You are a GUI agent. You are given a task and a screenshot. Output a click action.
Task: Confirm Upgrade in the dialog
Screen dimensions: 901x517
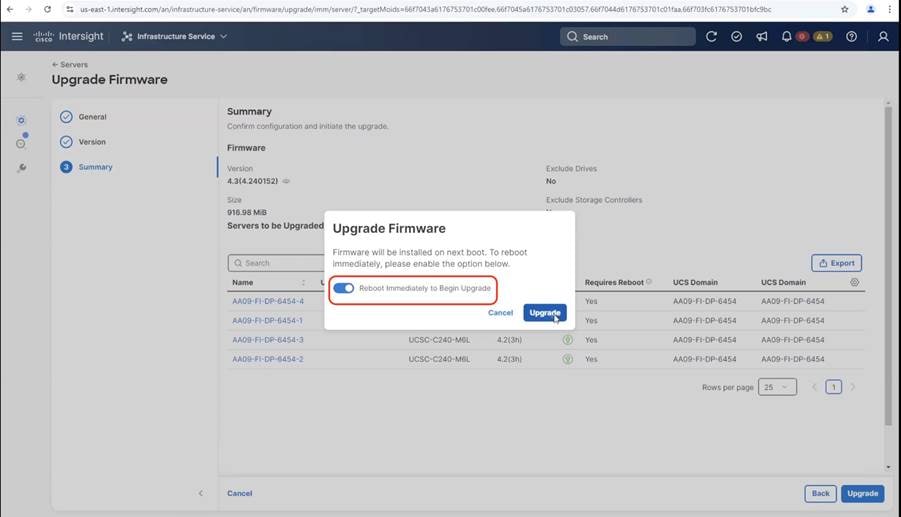click(545, 312)
